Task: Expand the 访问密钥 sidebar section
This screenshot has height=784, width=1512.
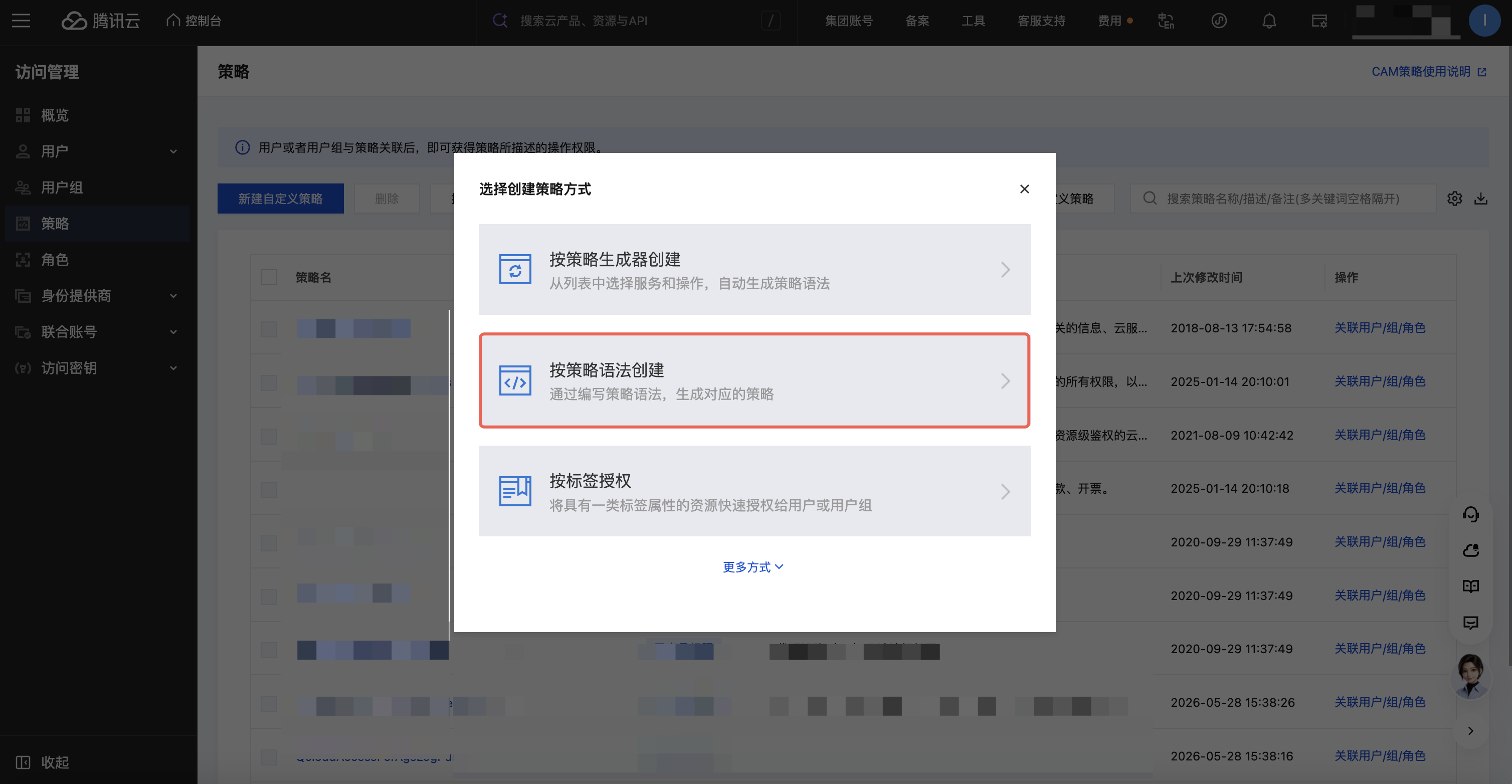Action: (97, 368)
